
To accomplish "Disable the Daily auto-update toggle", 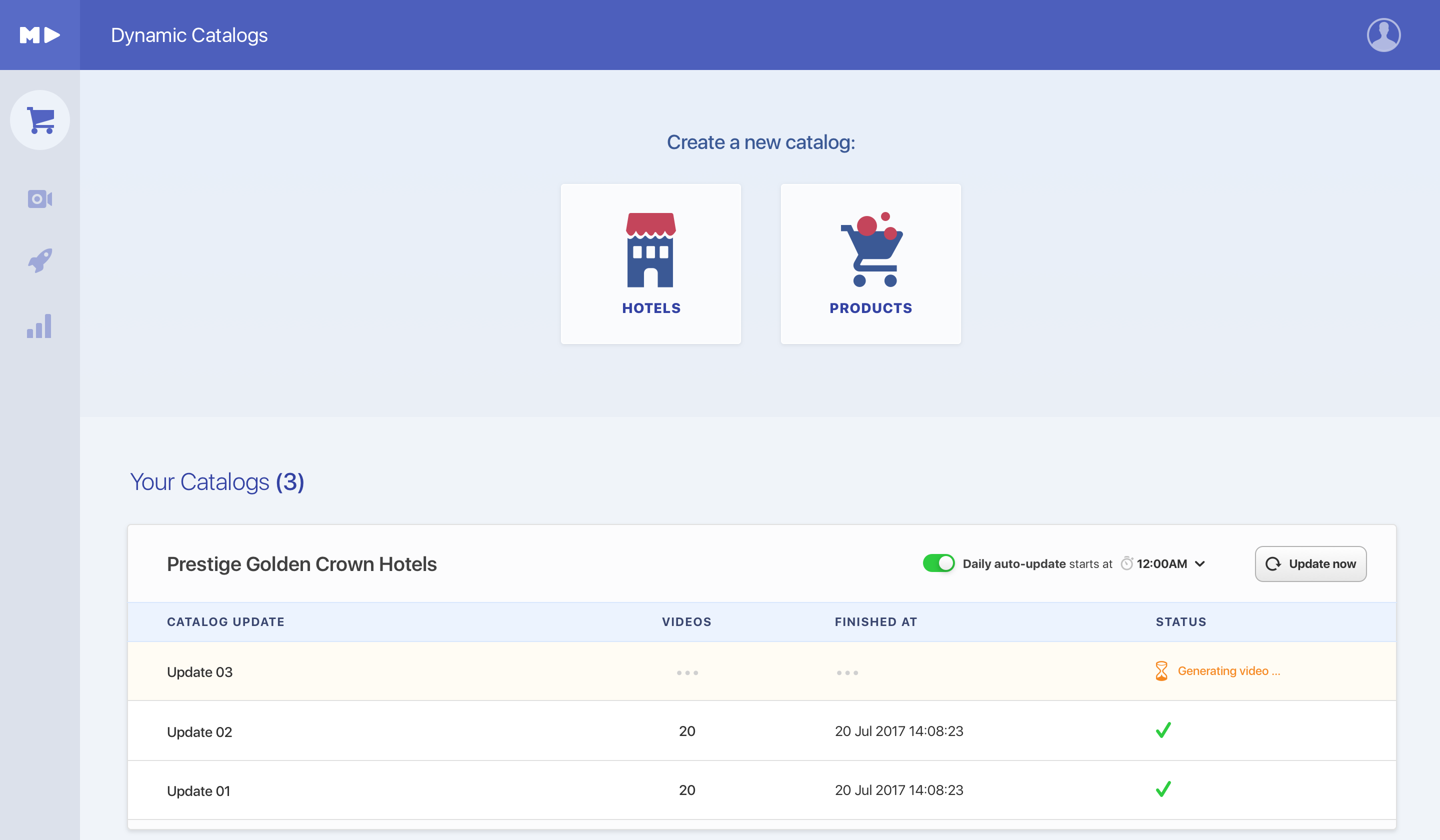I will (x=938, y=563).
